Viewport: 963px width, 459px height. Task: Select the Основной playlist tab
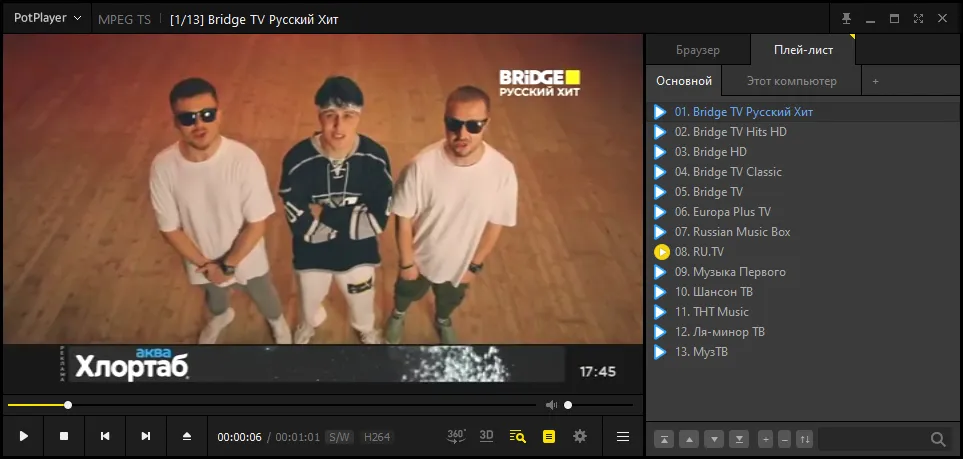(x=684, y=81)
